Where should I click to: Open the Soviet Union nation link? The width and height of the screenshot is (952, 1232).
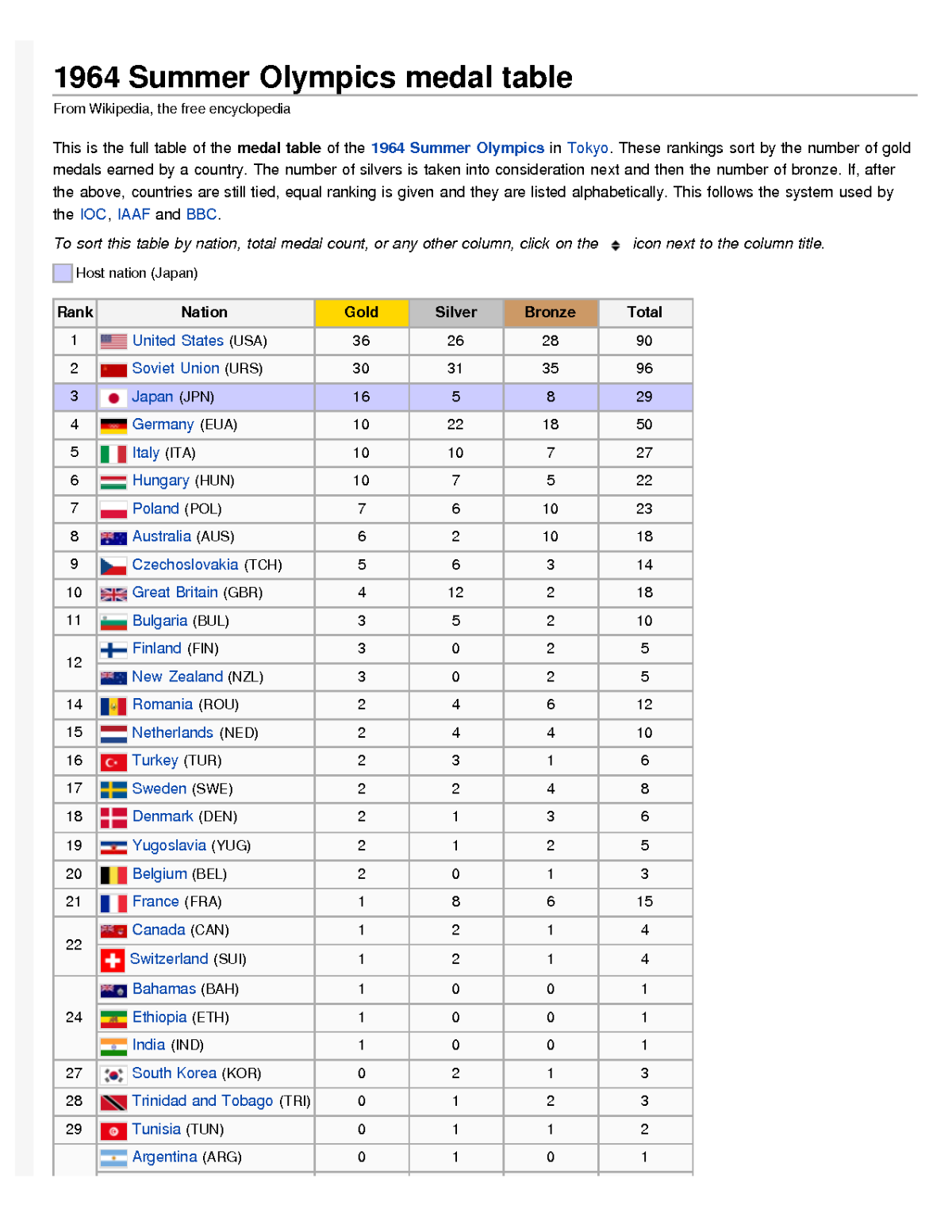coord(175,369)
